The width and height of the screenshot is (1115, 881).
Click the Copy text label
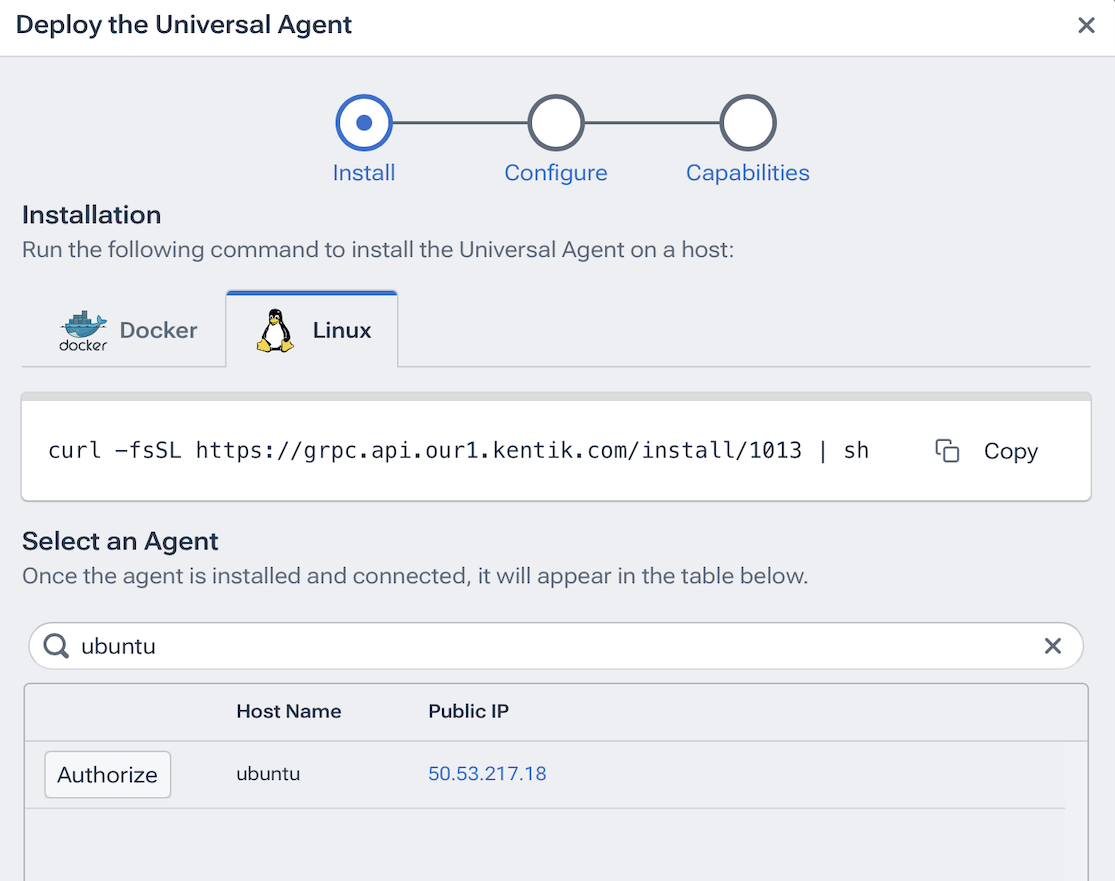coord(1010,451)
